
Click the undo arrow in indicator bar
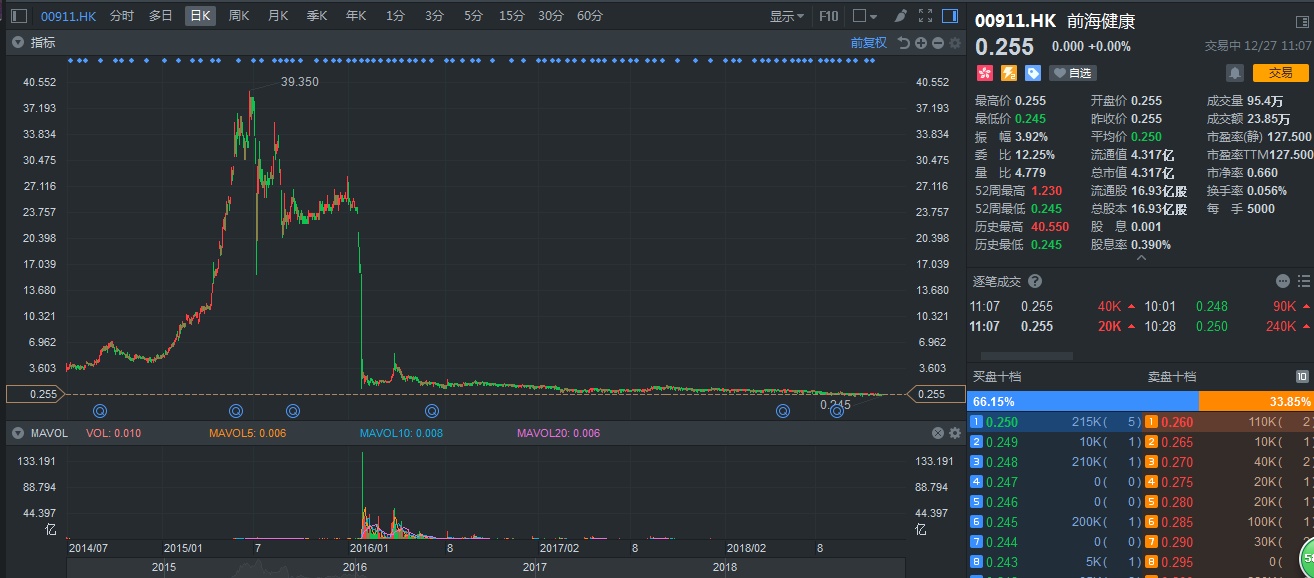[x=904, y=43]
